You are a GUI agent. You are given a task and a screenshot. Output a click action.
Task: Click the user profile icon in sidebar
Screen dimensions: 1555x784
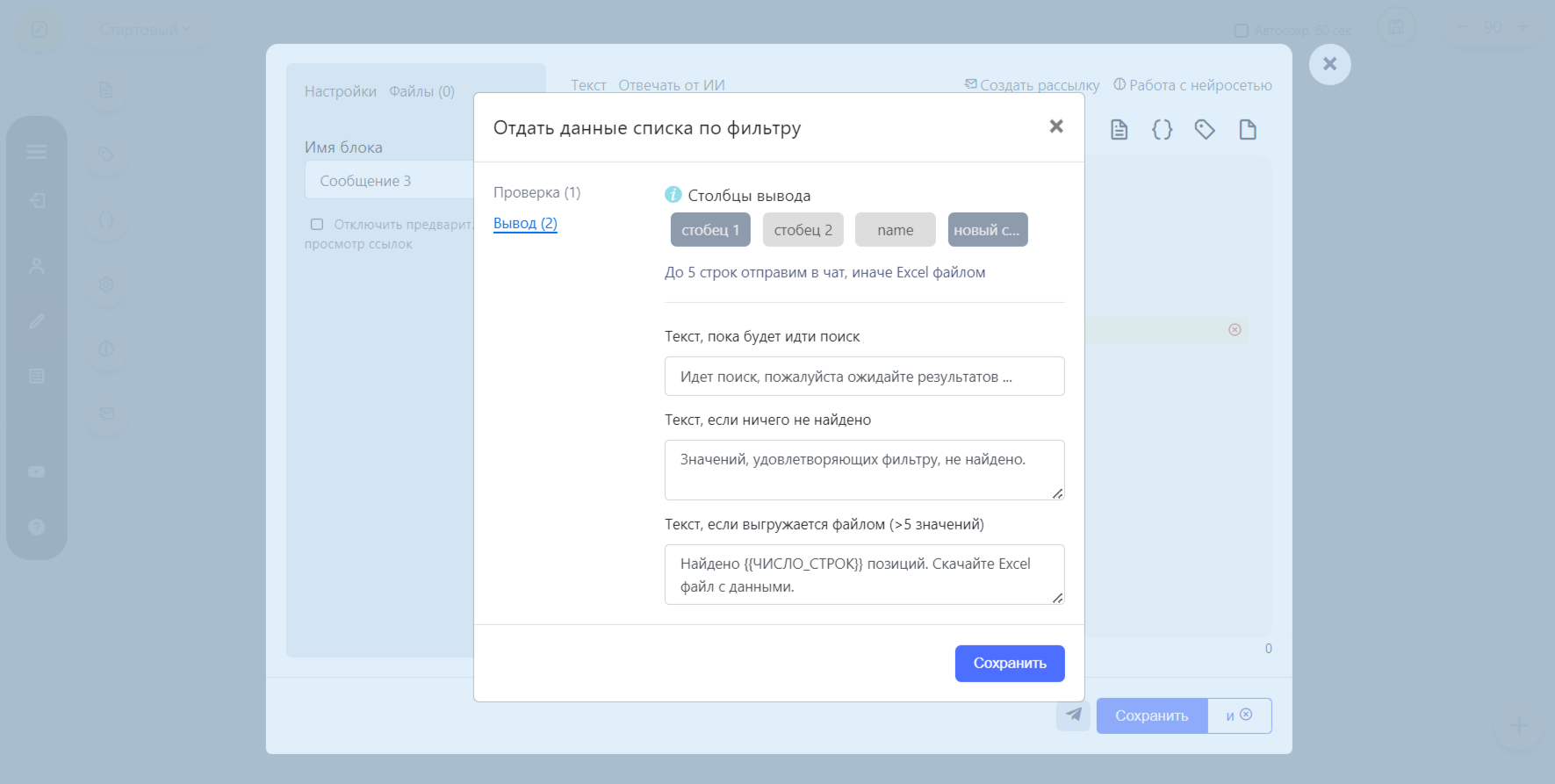click(x=37, y=265)
